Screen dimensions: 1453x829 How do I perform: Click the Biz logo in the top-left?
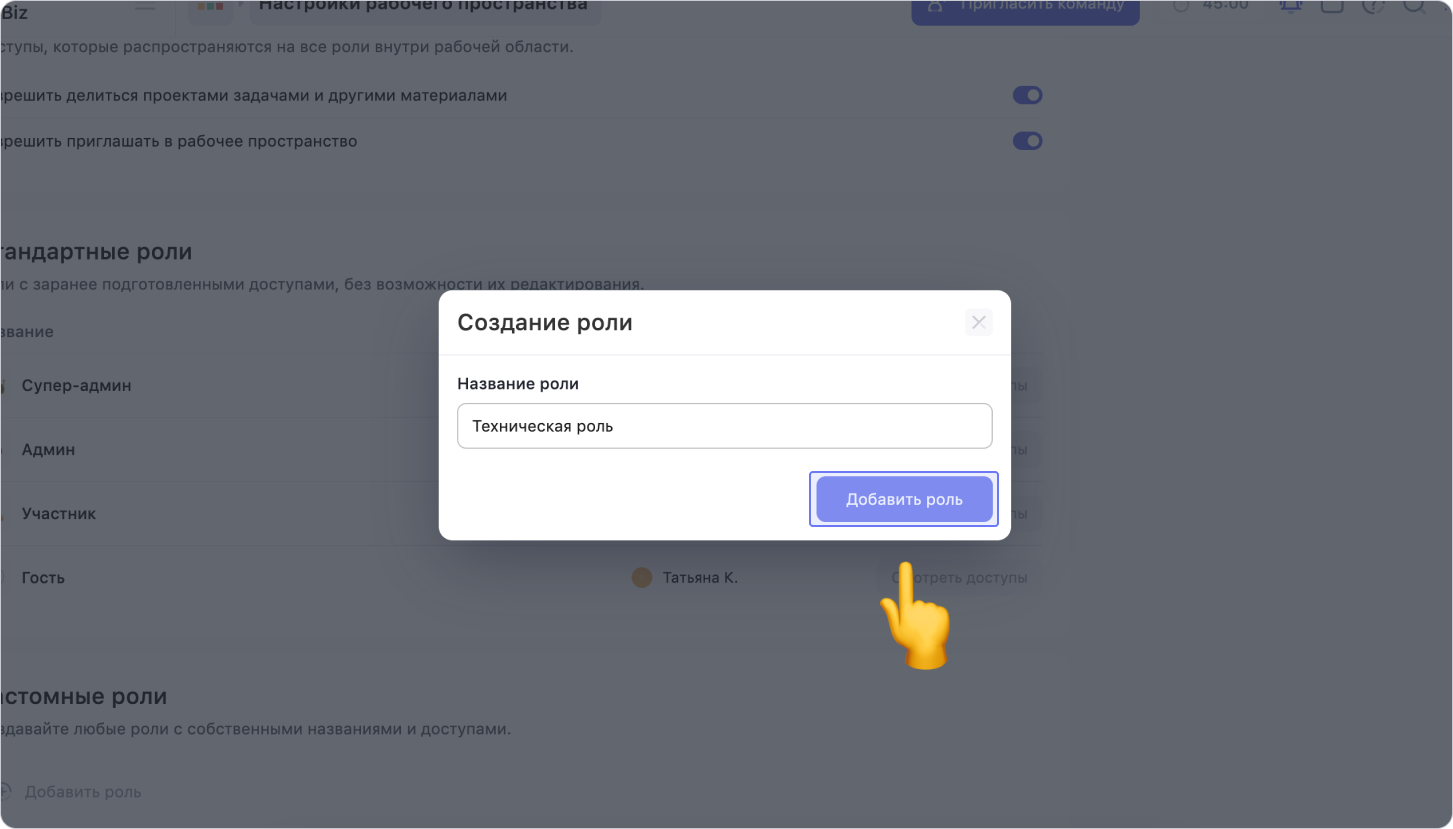14,12
